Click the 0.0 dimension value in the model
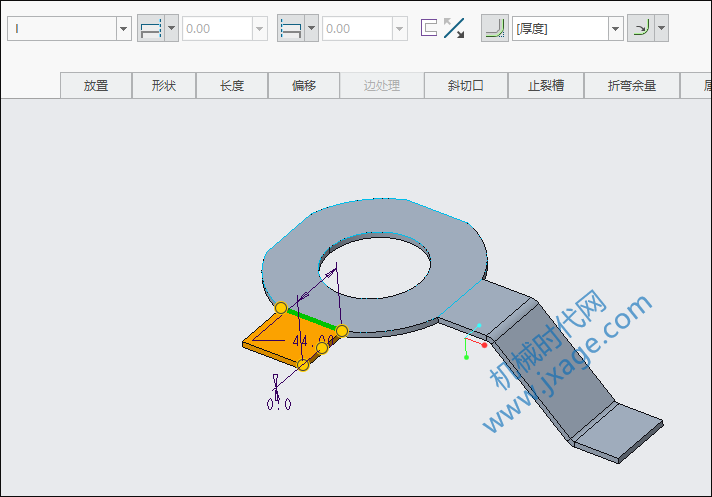Screen dimensions: 712x497 click(x=279, y=404)
